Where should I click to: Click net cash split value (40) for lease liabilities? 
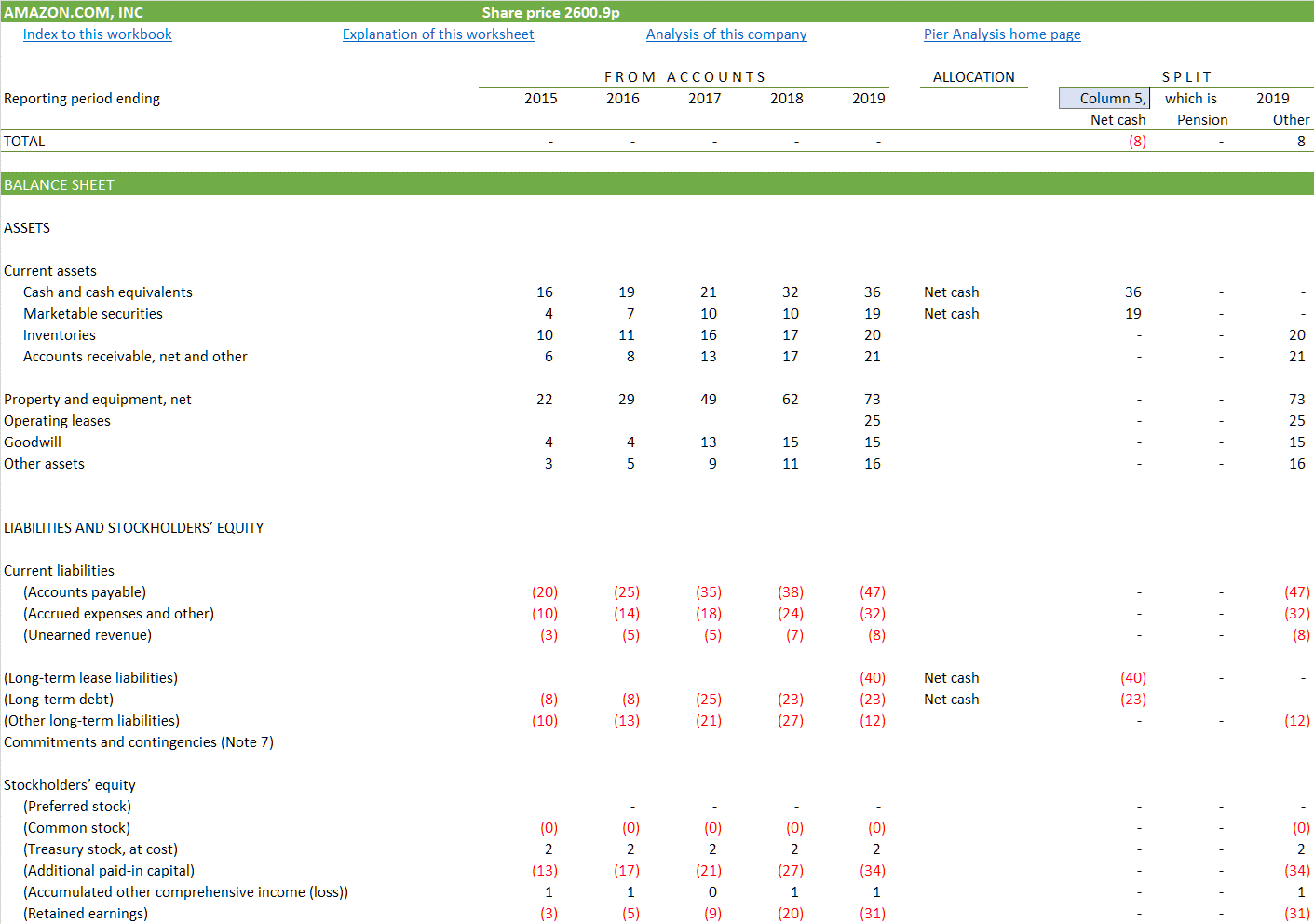(x=1133, y=678)
